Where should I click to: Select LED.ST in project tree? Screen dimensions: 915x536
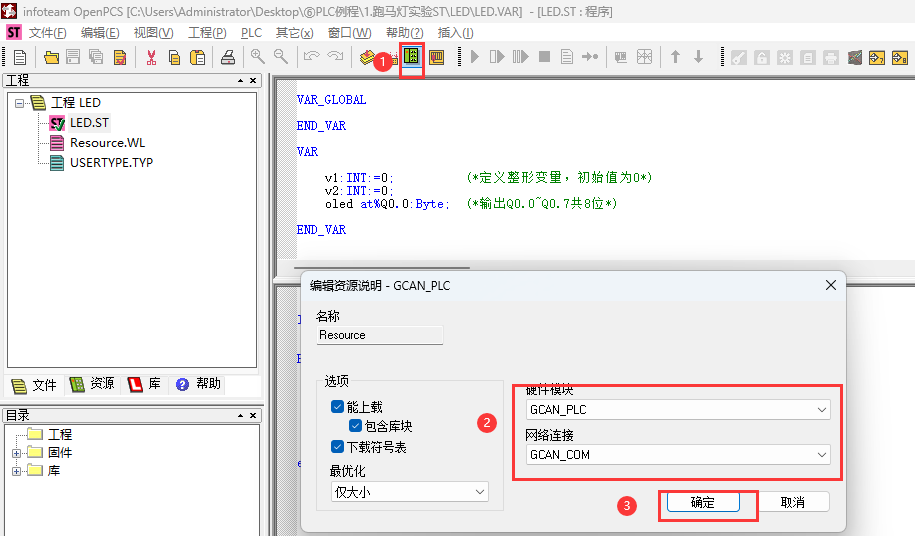coord(89,123)
